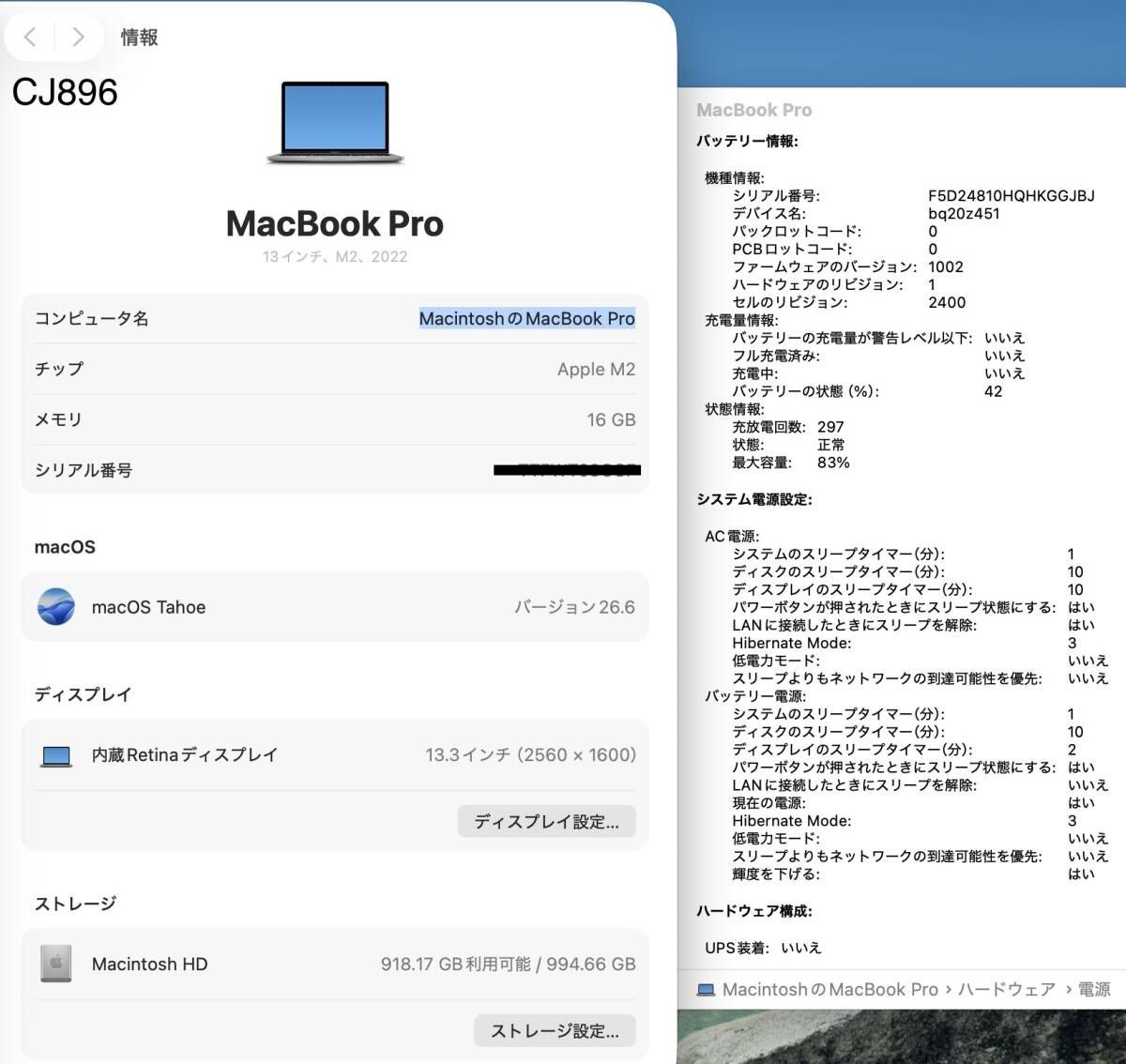Screen dimensions: 1126x1064
Task: Click the バージョン 26.6 text
Action: coord(574,607)
